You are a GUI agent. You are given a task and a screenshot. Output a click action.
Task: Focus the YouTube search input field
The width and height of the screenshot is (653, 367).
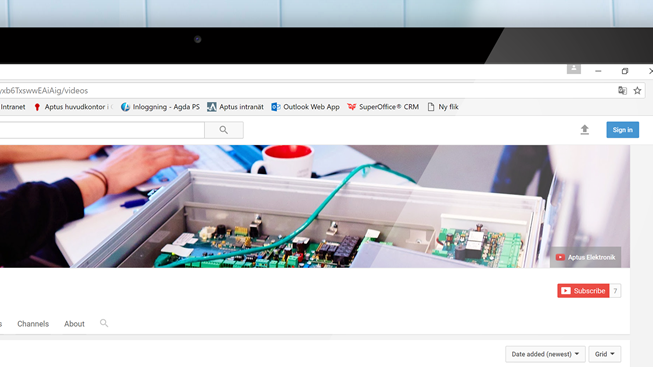(102, 130)
